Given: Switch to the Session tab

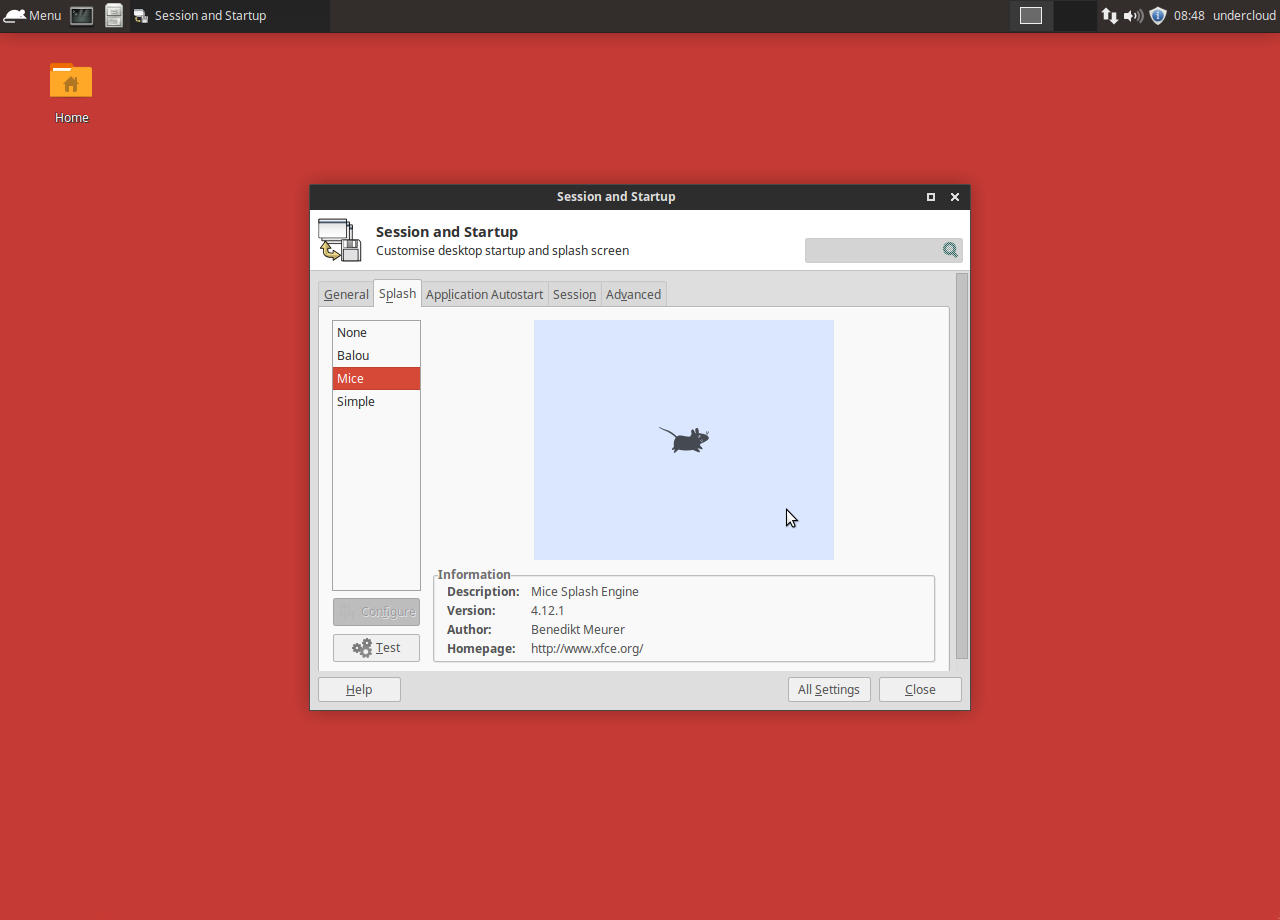Looking at the screenshot, I should point(575,294).
